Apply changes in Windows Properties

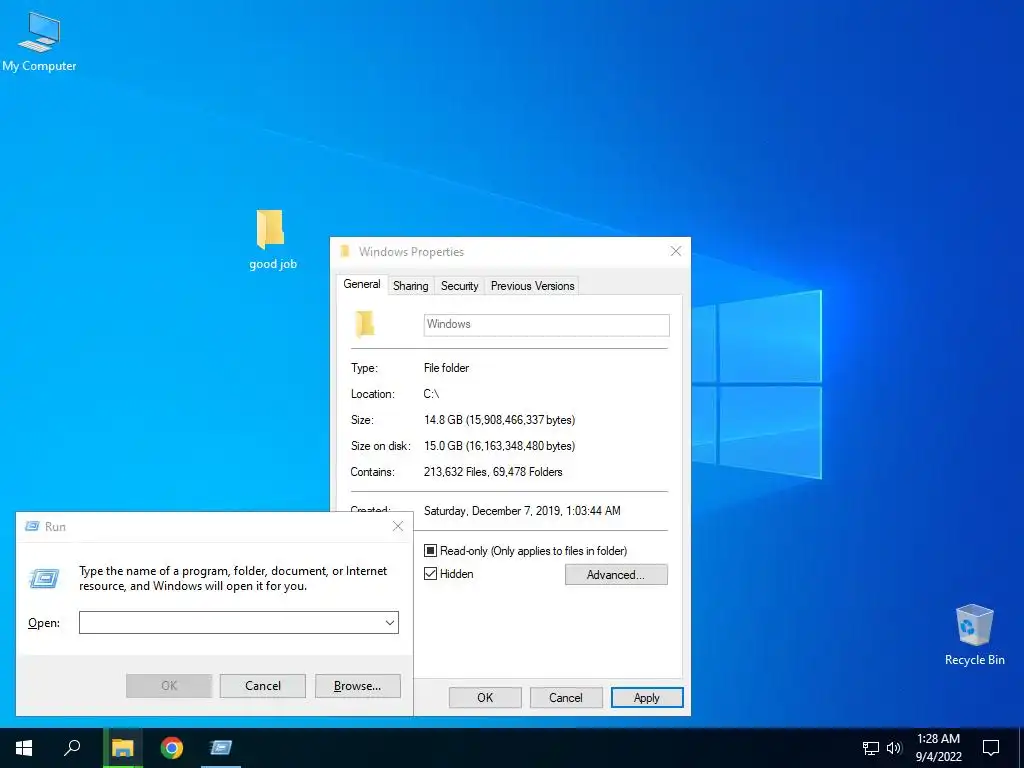pyautogui.click(x=647, y=697)
